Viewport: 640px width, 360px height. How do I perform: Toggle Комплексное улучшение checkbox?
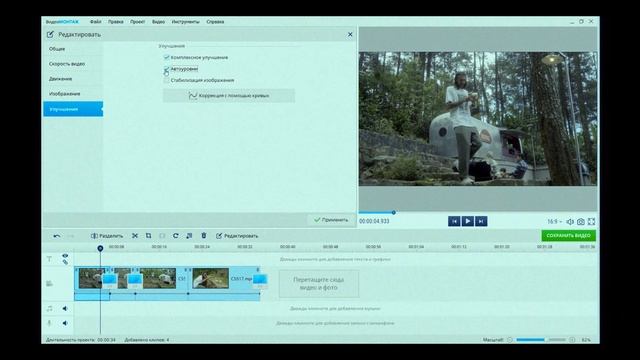(166, 58)
